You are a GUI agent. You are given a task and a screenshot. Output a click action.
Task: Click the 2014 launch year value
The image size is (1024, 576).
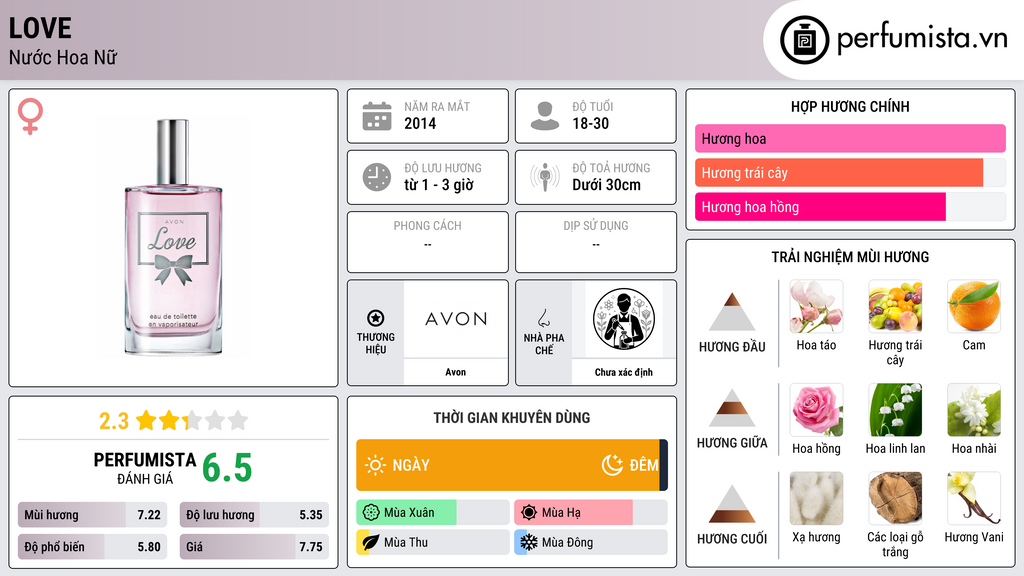420,123
